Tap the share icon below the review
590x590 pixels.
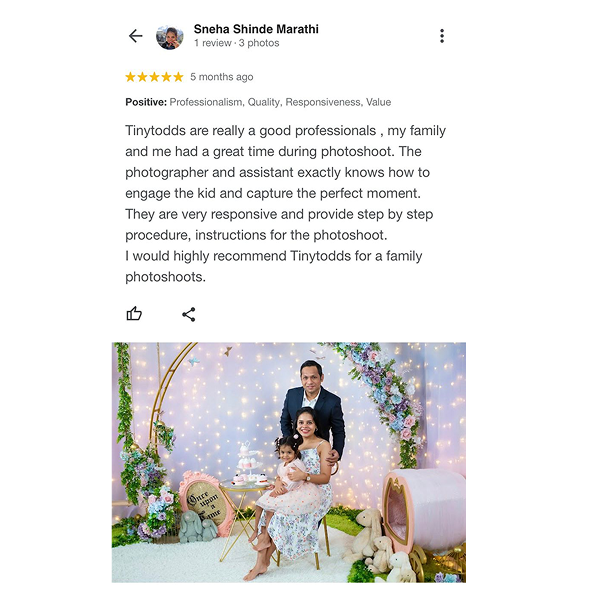click(x=189, y=314)
